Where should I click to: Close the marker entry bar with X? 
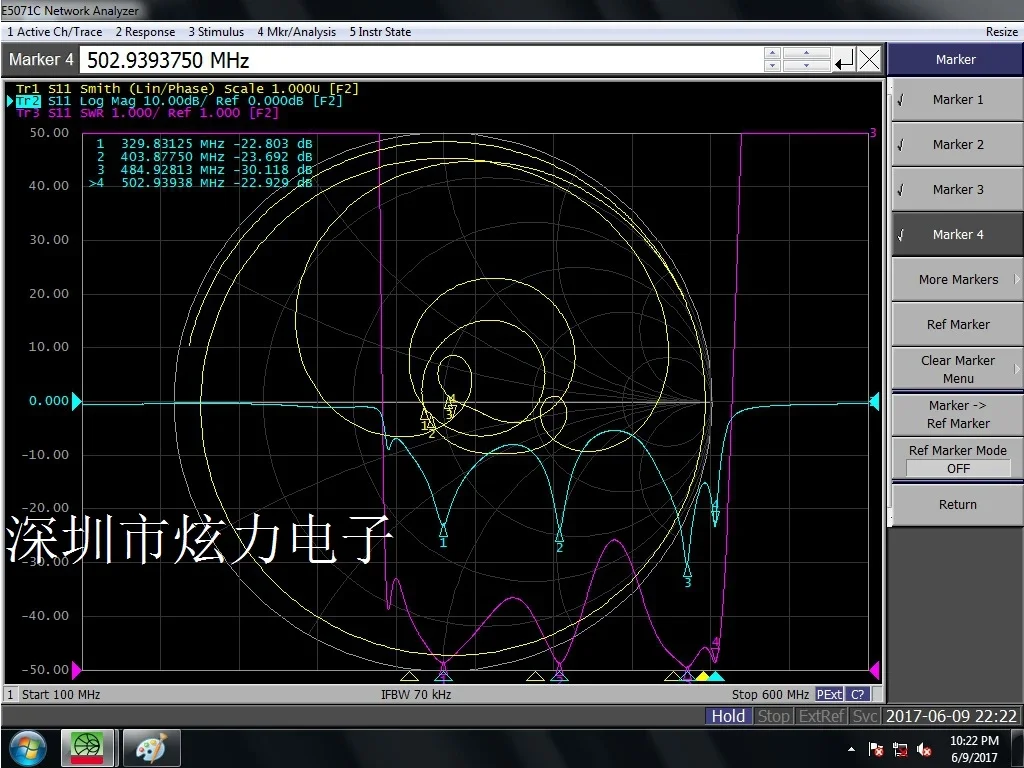pyautogui.click(x=869, y=60)
